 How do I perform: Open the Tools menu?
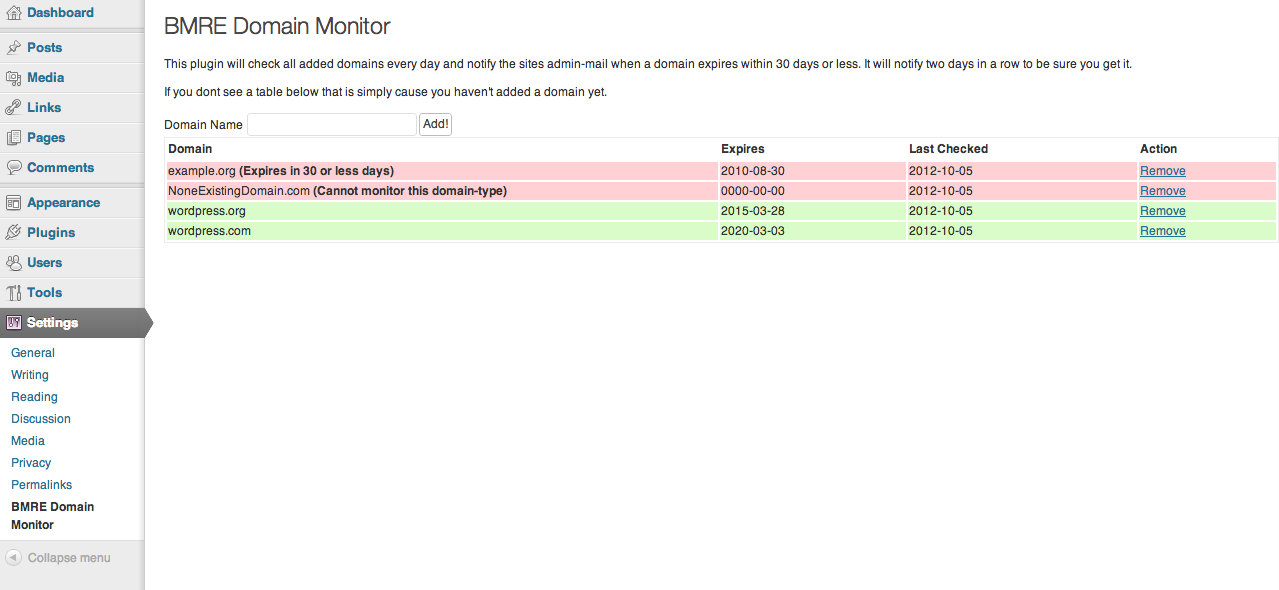pyautogui.click(x=44, y=292)
